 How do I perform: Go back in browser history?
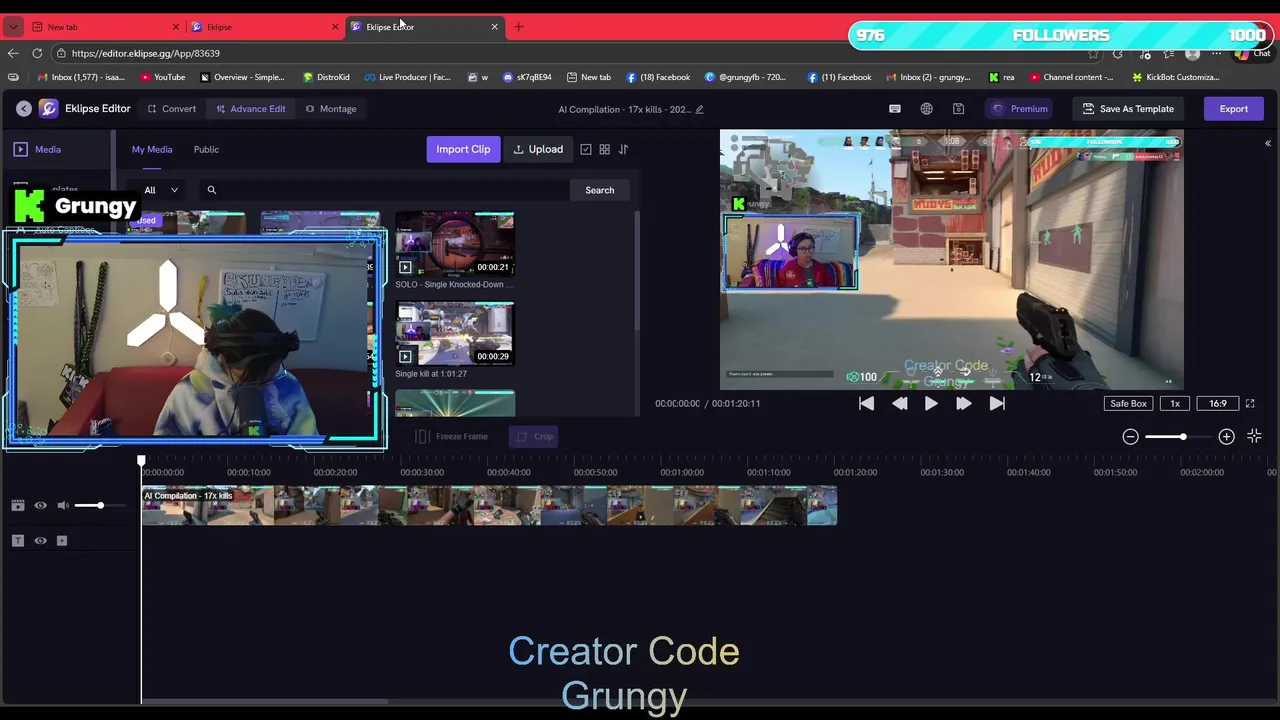[13, 53]
